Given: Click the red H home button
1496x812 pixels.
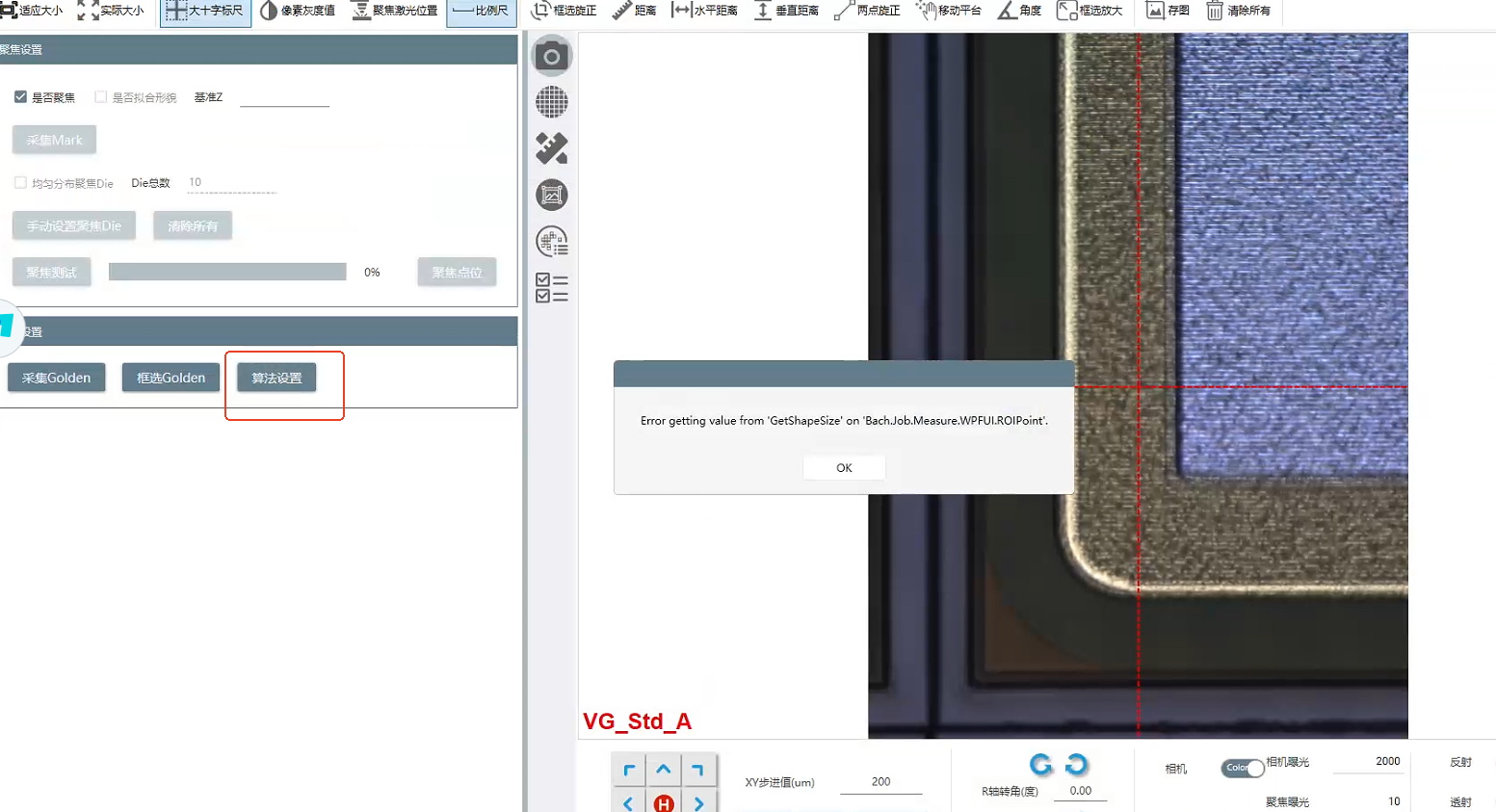Looking at the screenshot, I should point(664,802).
